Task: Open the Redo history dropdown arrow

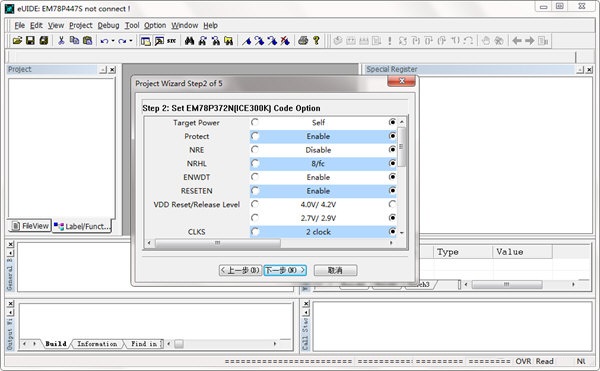Action: [x=131, y=41]
